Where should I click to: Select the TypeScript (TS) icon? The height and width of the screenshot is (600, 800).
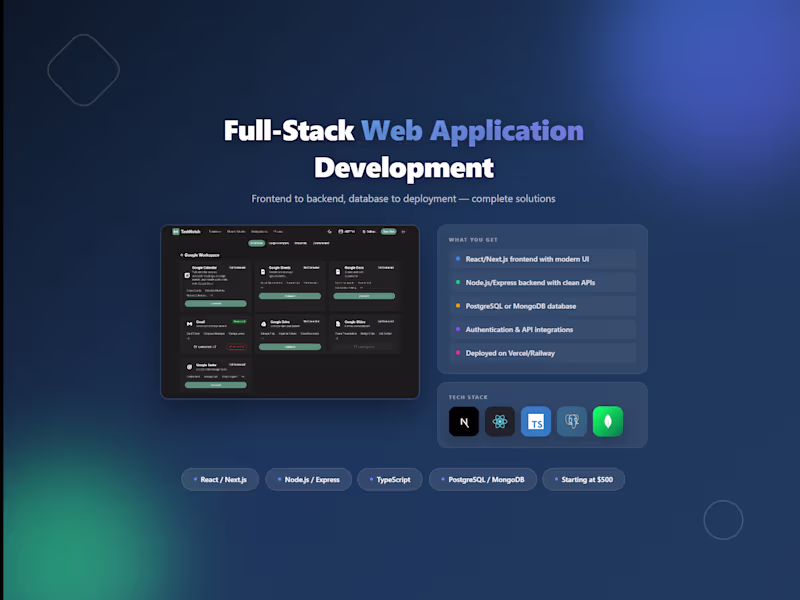tap(536, 422)
